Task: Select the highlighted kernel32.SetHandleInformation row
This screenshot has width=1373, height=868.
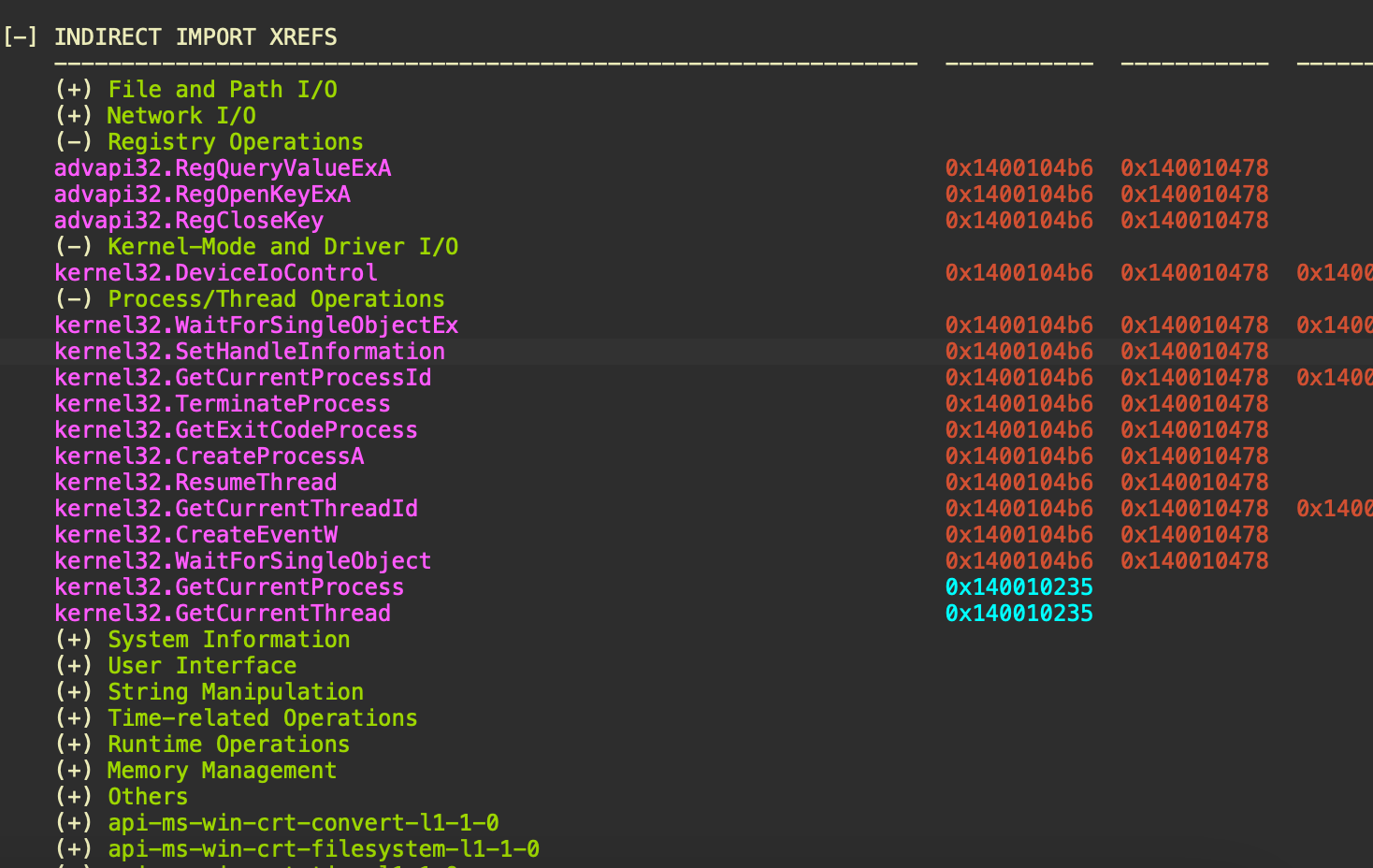Action: (x=250, y=352)
